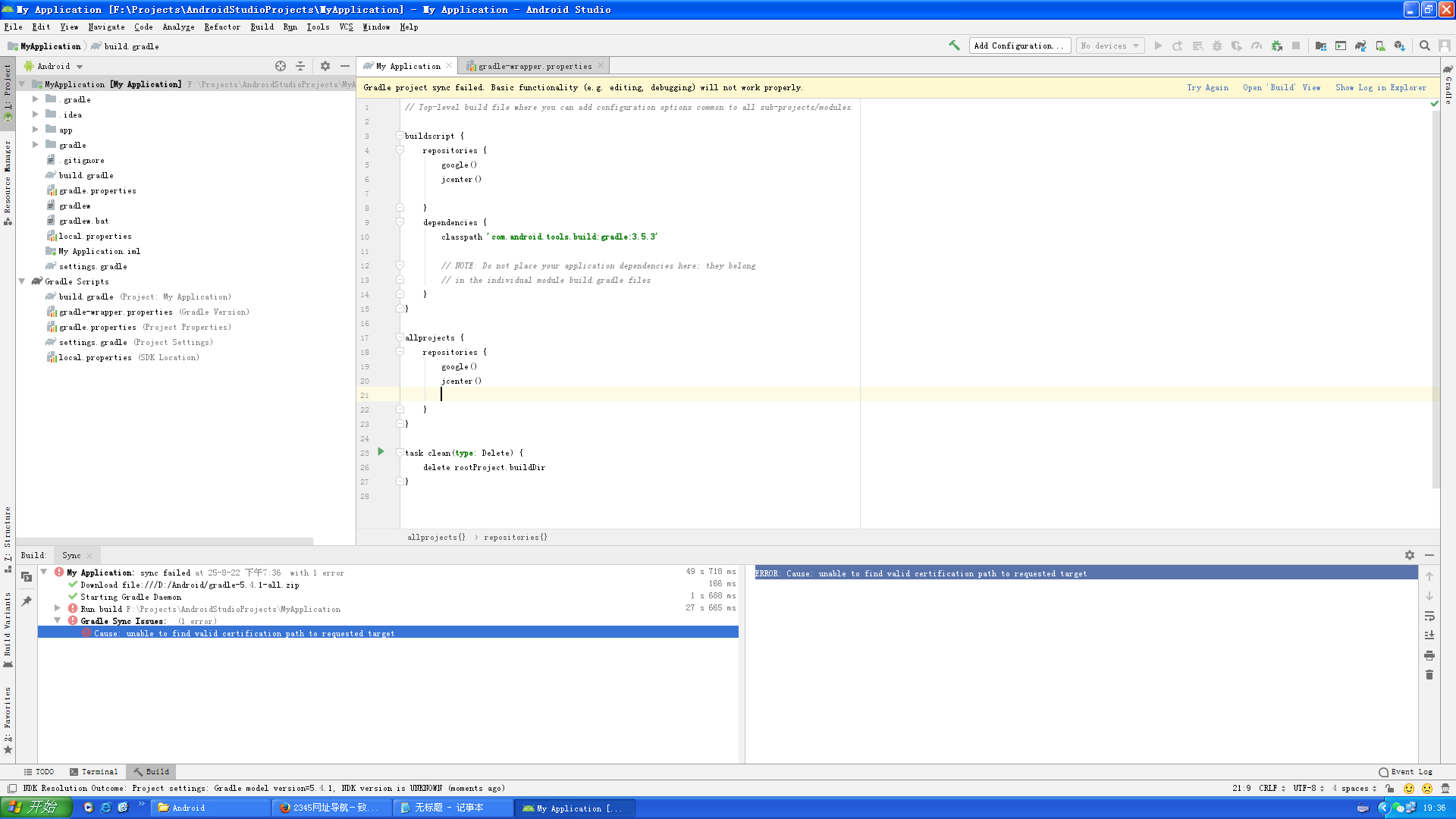Screen dimensions: 1456x819
Task: Open Project panel settings gear
Action: pyautogui.click(x=325, y=66)
